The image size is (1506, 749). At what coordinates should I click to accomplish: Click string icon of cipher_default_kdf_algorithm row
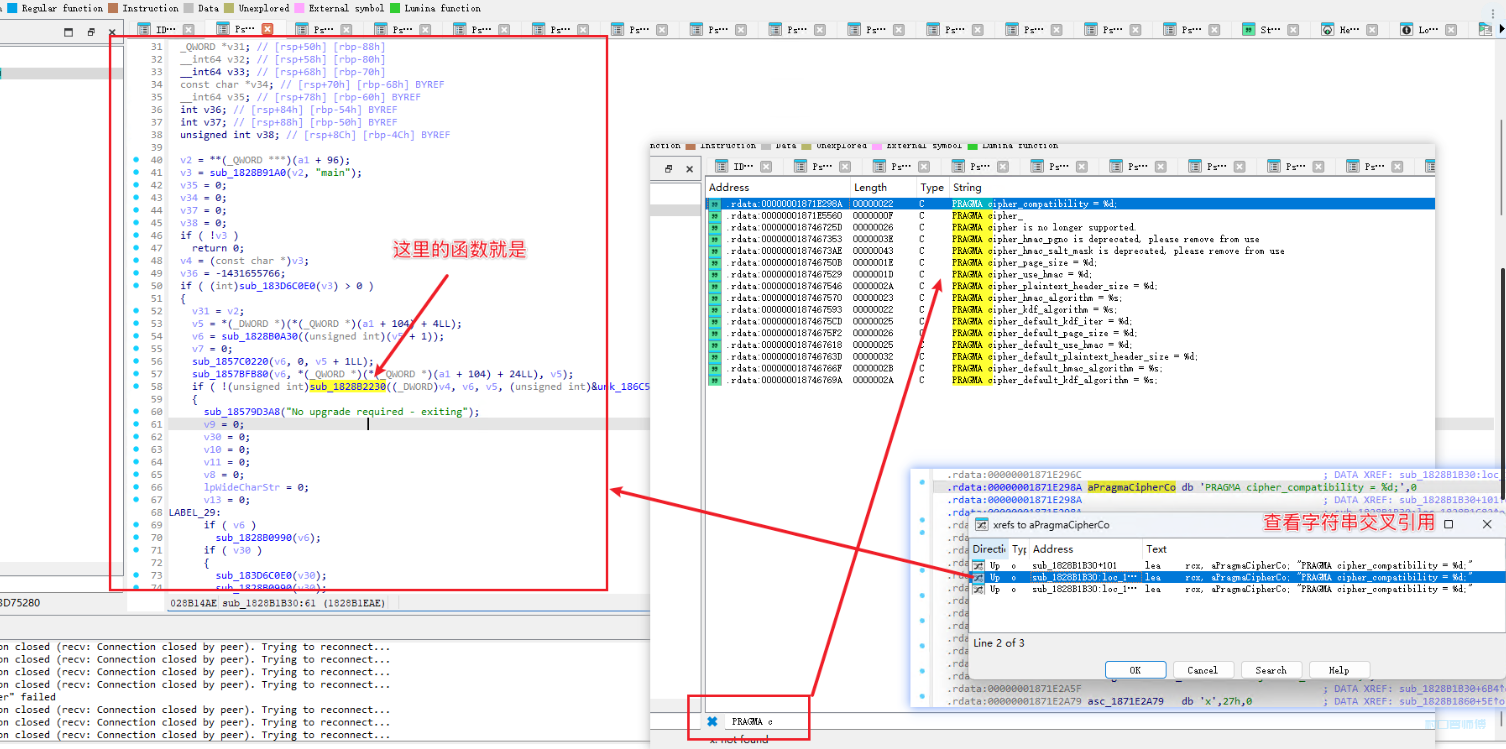point(715,380)
